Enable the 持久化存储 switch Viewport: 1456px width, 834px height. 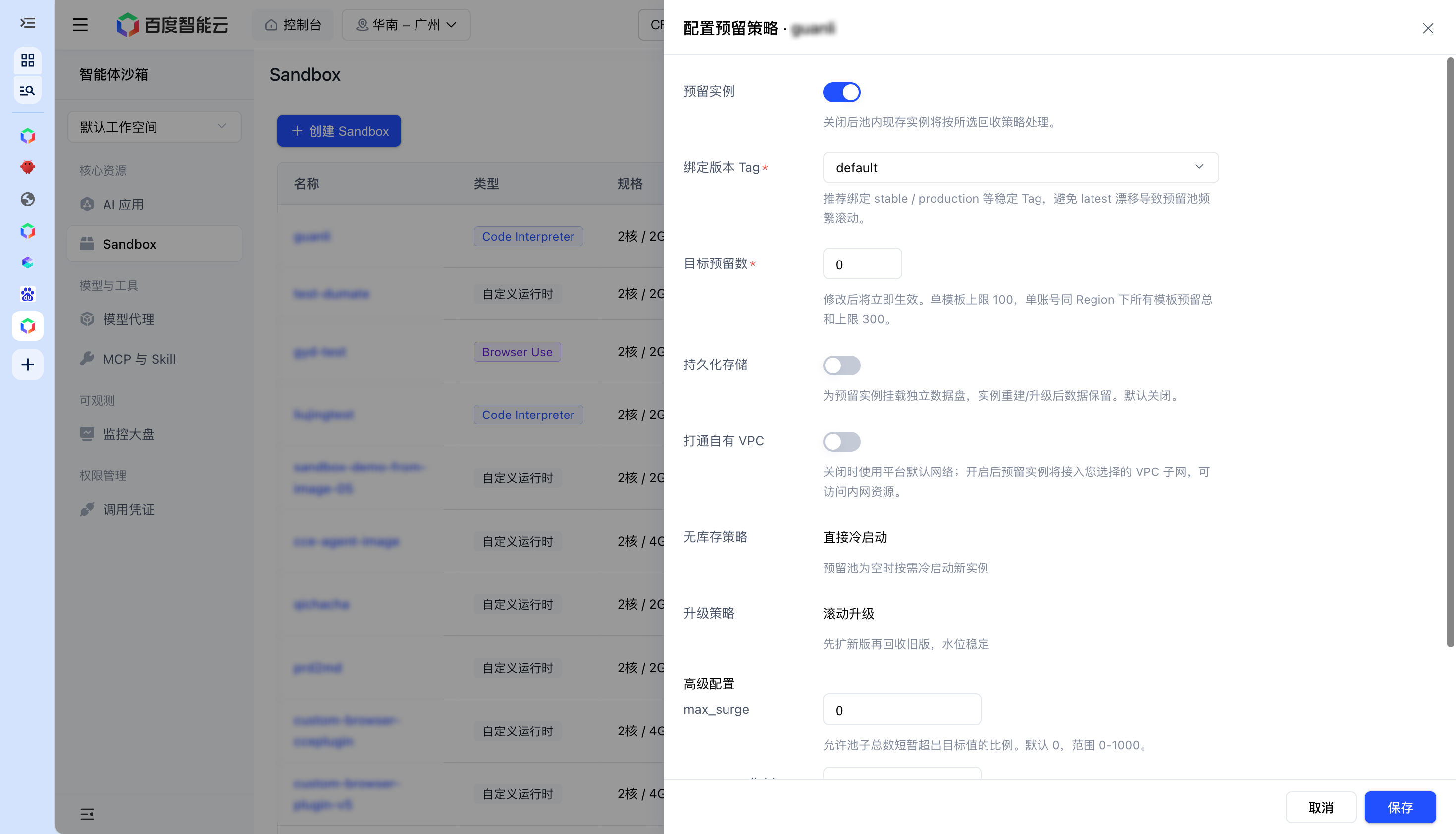click(x=841, y=365)
